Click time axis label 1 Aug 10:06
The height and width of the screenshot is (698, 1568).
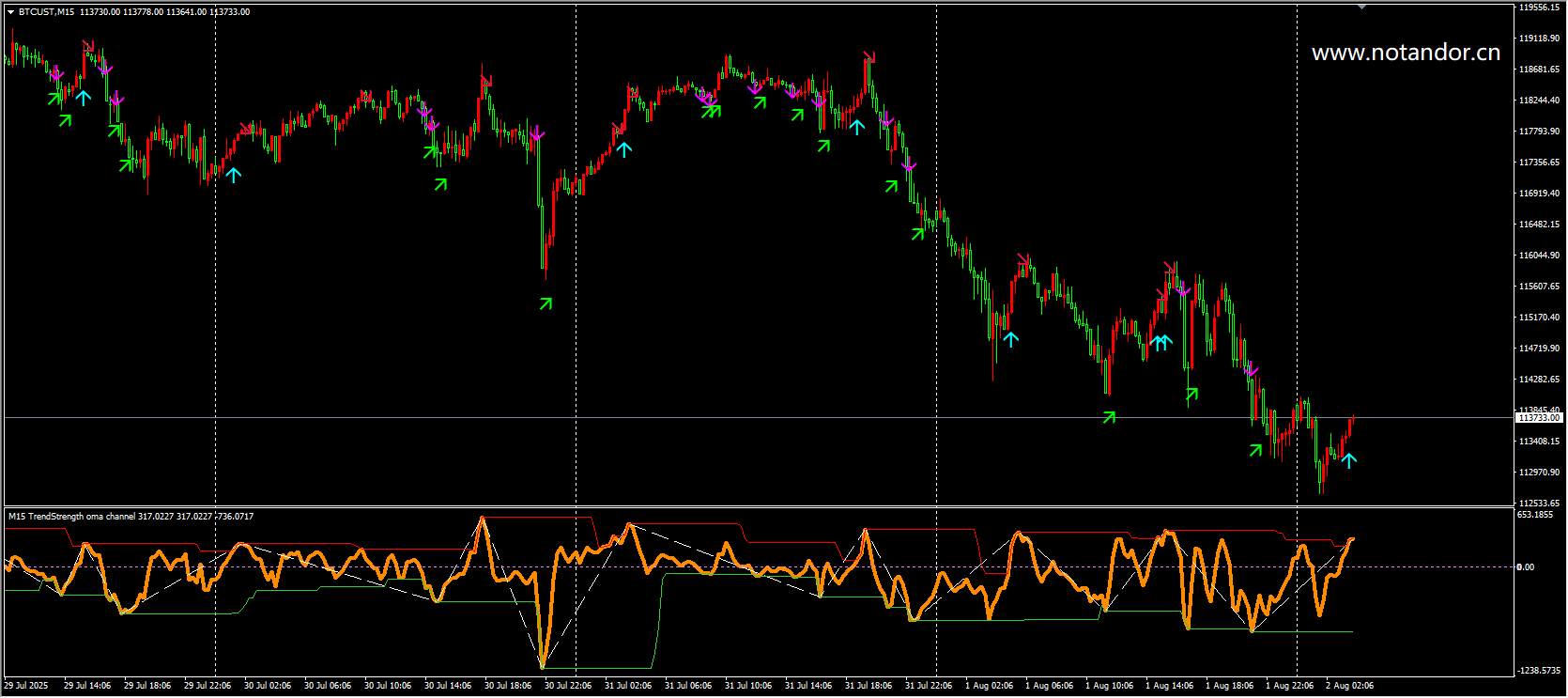(1109, 686)
